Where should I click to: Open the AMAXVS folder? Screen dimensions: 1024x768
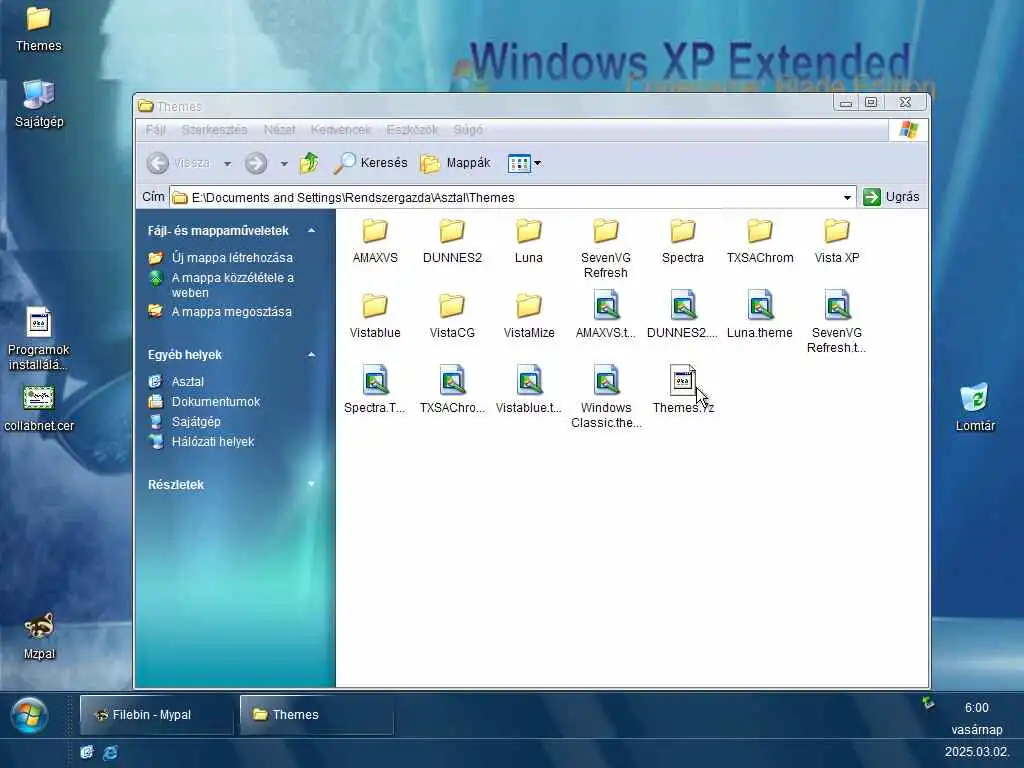tap(375, 240)
